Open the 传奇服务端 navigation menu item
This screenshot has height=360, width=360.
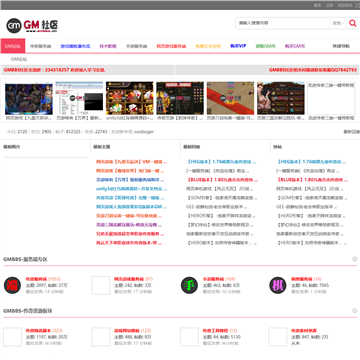40,46
